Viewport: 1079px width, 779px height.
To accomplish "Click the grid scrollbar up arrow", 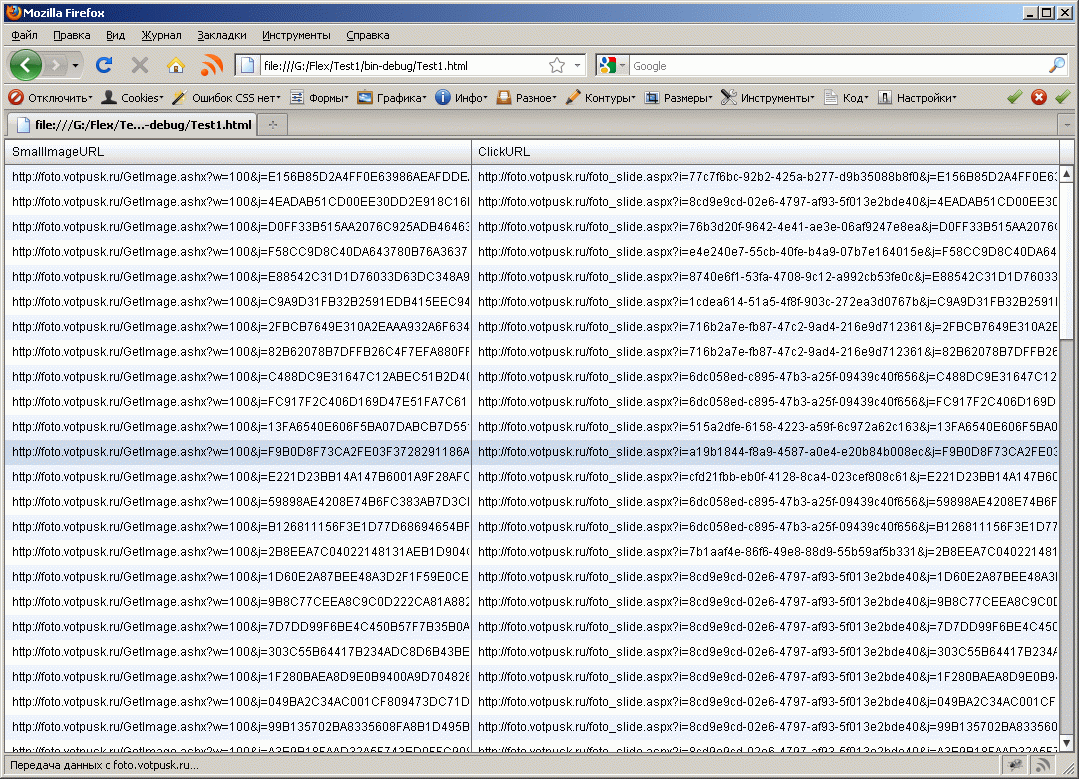I will pos(1067,173).
